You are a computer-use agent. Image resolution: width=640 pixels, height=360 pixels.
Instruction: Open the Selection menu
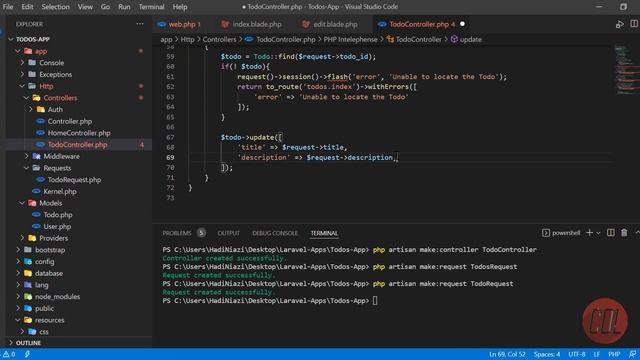pos(56,7)
